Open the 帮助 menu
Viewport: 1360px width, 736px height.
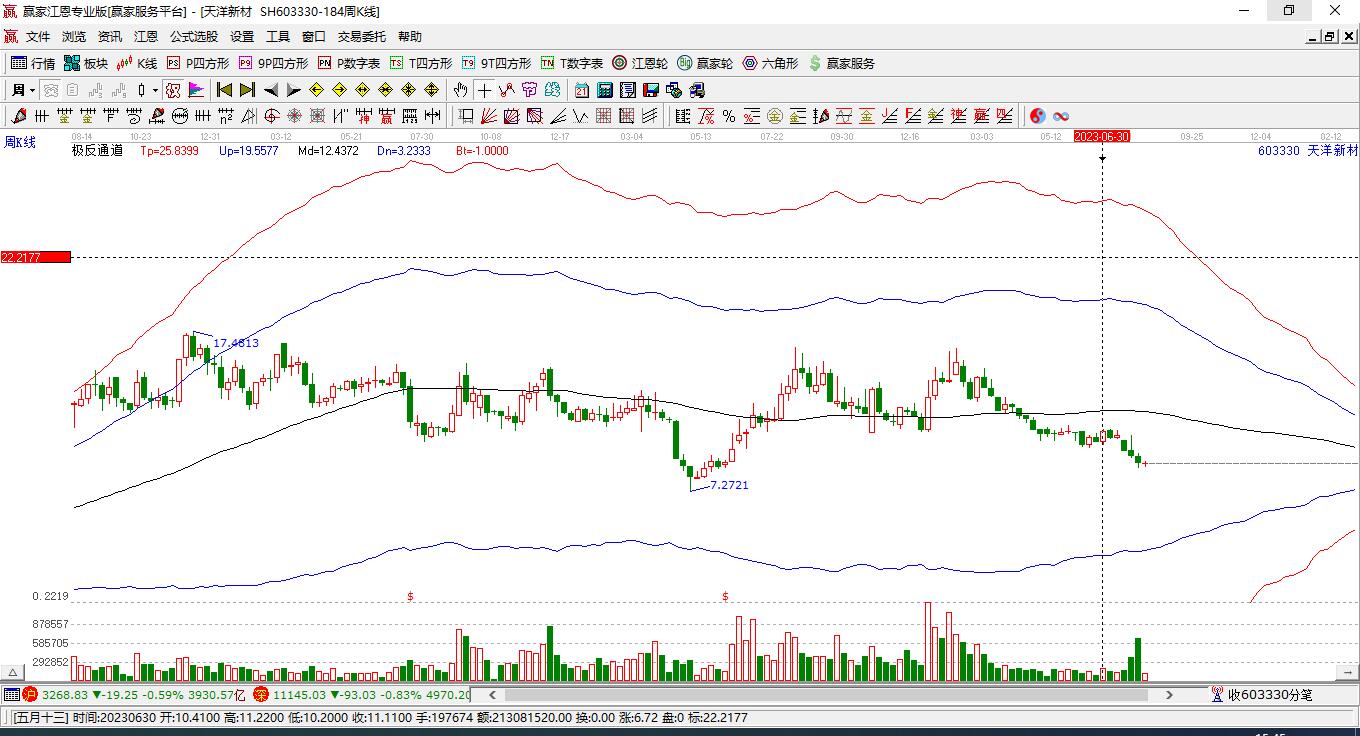410,37
